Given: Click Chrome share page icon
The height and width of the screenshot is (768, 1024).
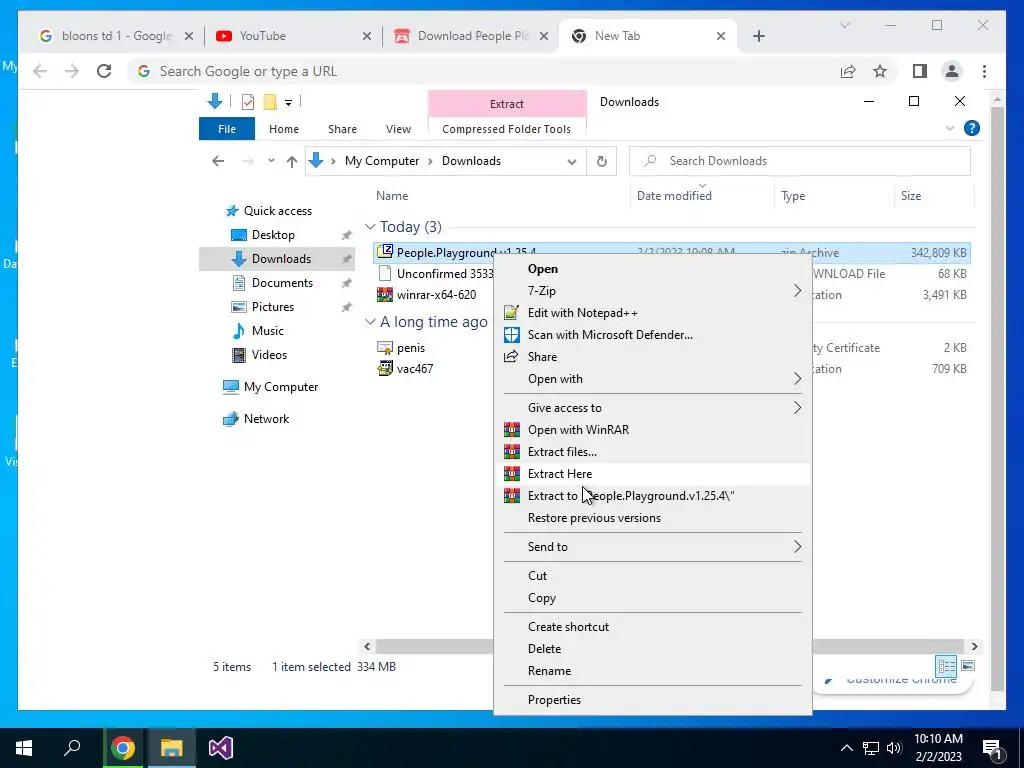Looking at the screenshot, I should click(848, 71).
